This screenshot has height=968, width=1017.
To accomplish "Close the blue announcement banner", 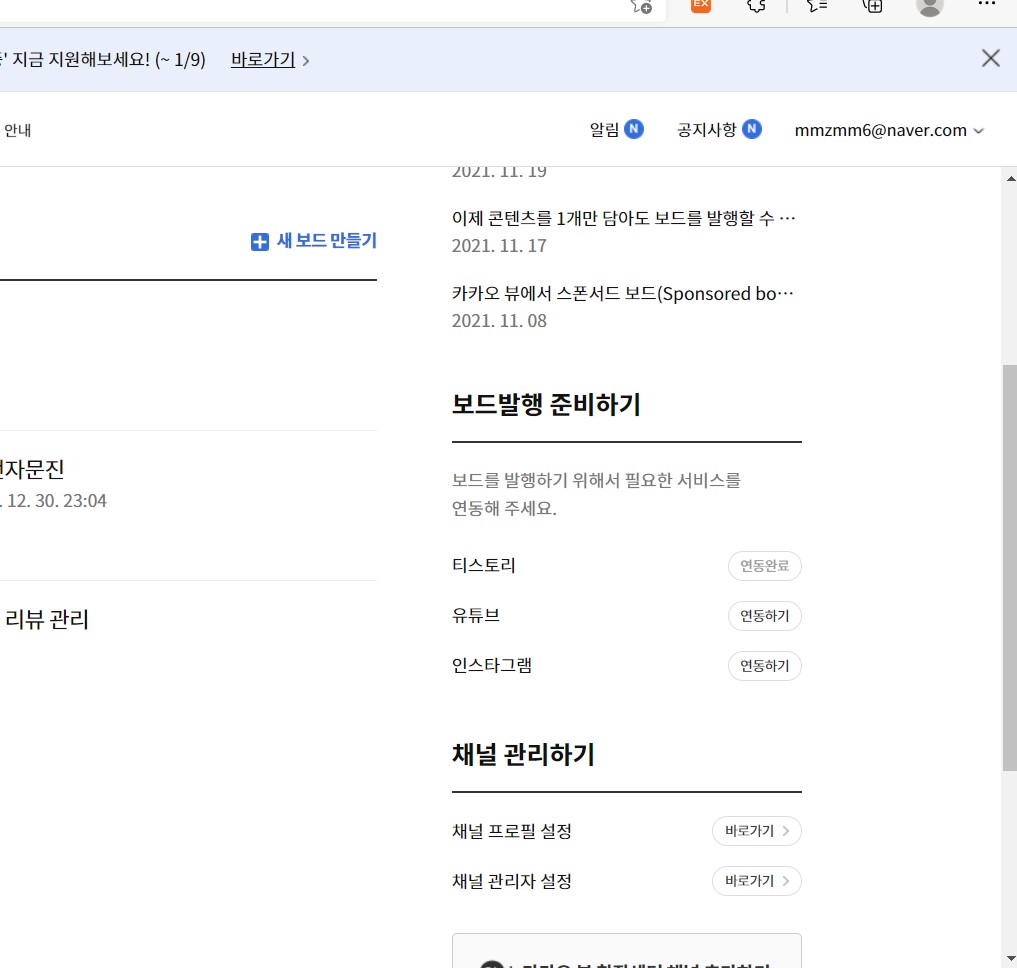I will [x=990, y=58].
